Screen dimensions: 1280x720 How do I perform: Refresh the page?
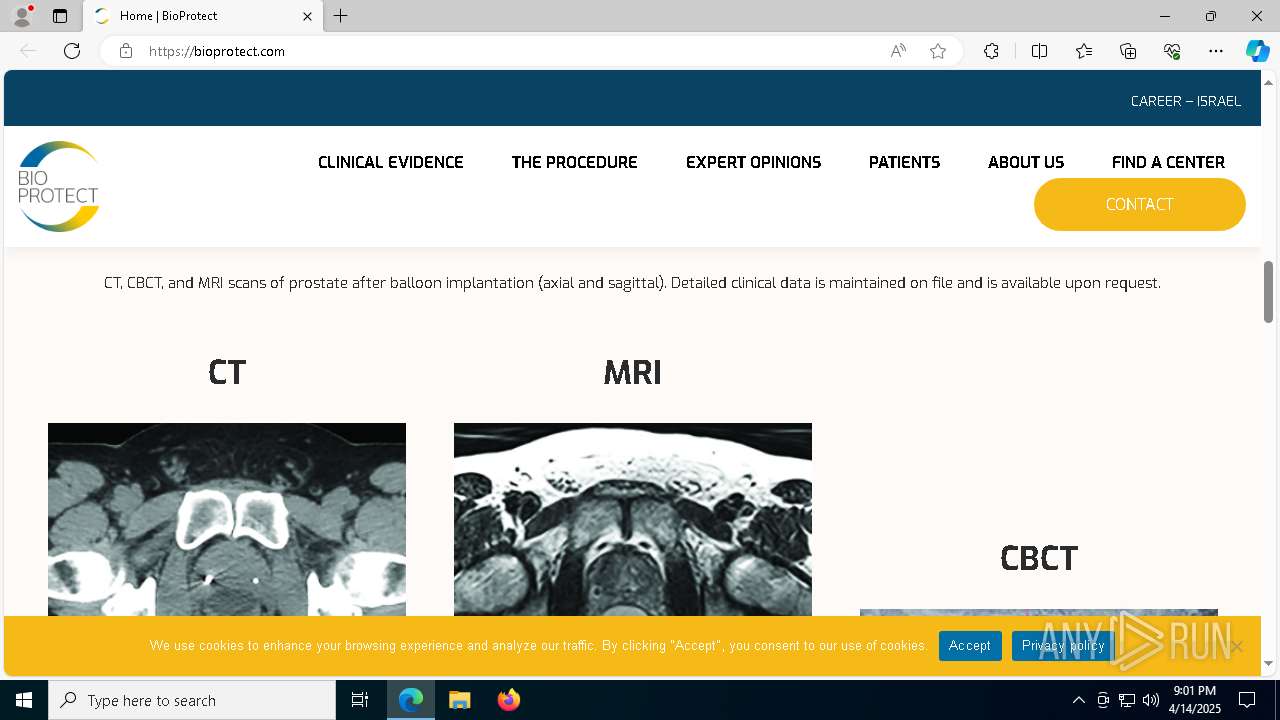click(72, 51)
